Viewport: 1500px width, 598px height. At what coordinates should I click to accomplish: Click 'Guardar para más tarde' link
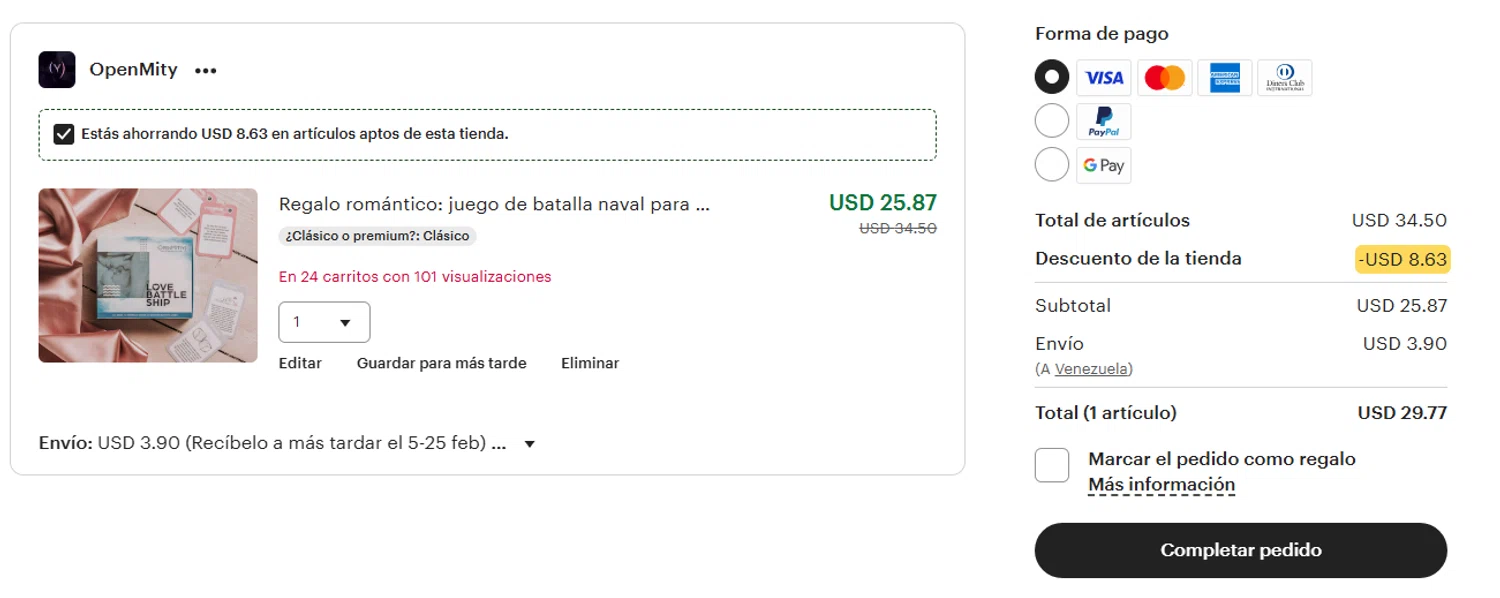(x=441, y=364)
